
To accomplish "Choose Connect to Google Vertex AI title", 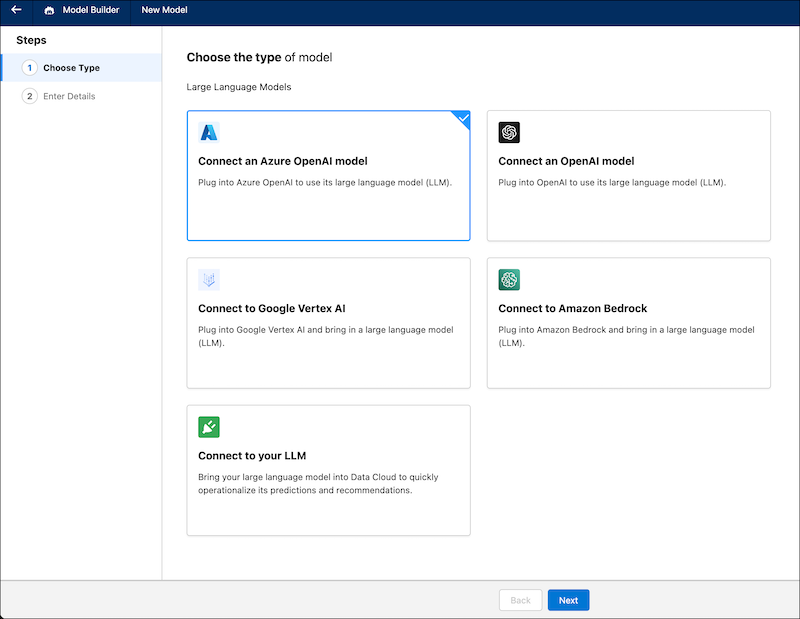I will pyautogui.click(x=271, y=309).
